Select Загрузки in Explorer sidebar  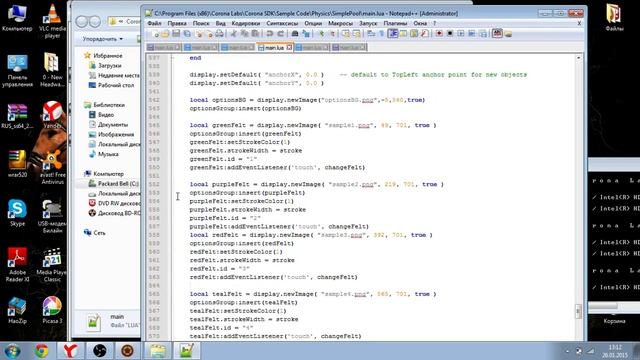click(105, 65)
